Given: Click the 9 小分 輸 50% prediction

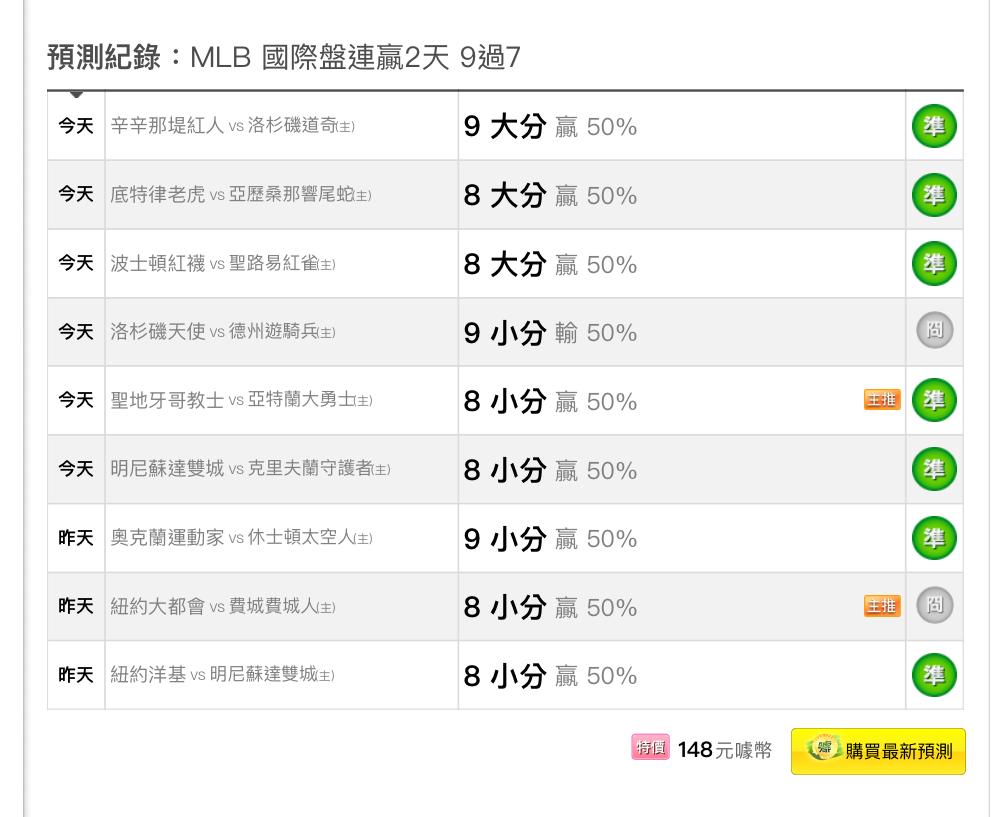Looking at the screenshot, I should [550, 333].
